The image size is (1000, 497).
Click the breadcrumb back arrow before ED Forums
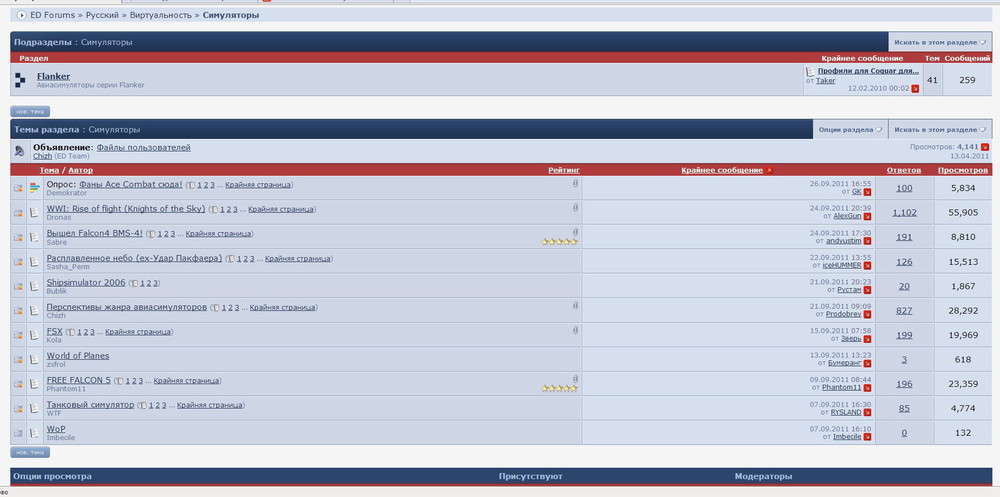pos(22,15)
